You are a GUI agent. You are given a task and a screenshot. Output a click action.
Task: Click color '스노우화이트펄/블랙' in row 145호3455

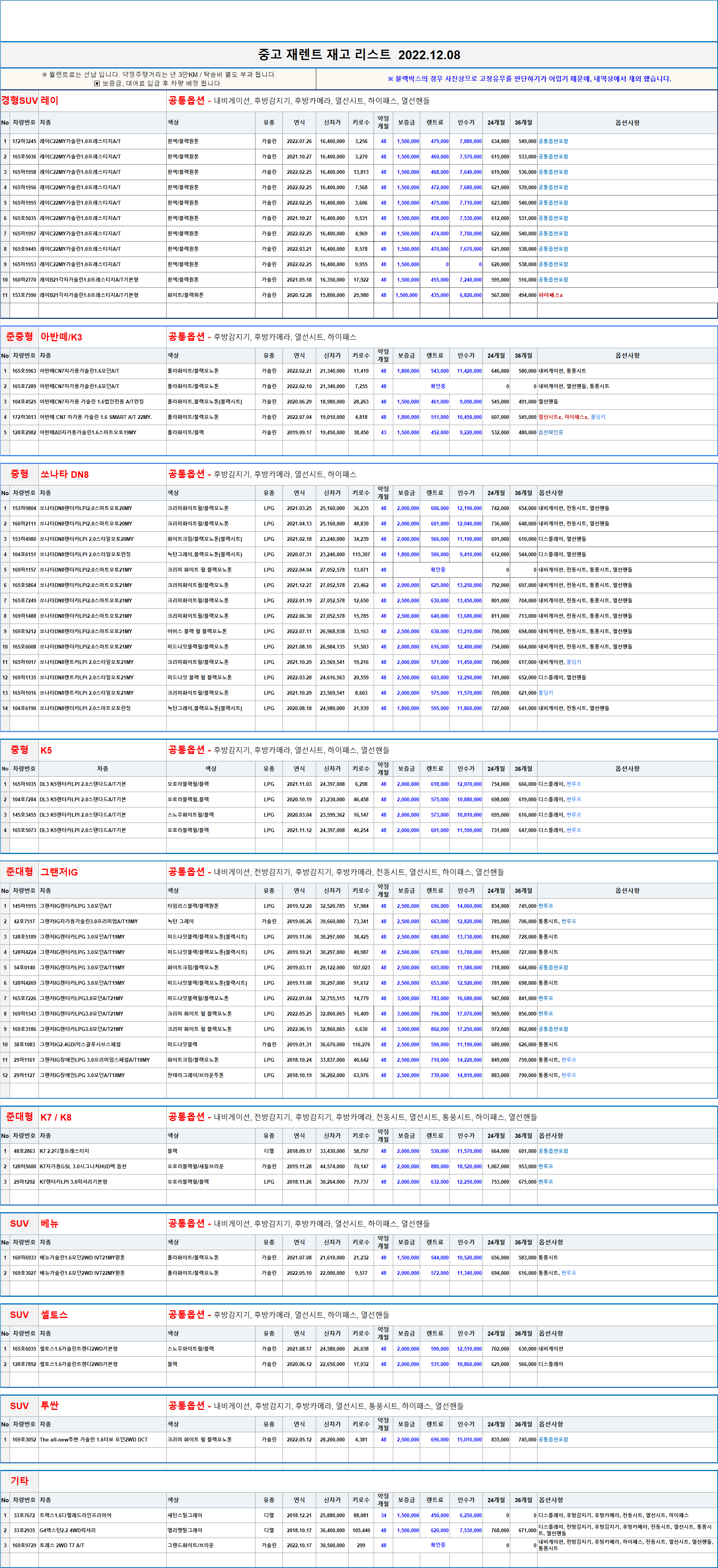pyautogui.click(x=190, y=814)
